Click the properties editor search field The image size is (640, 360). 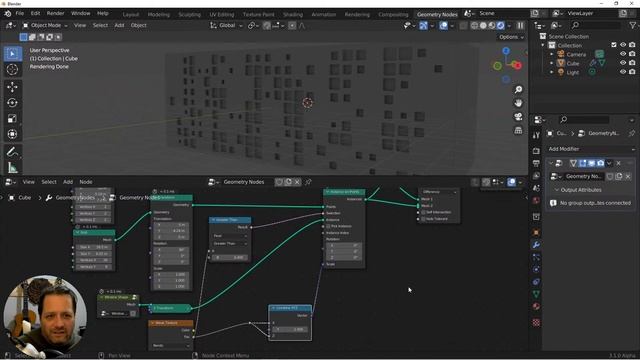584,120
